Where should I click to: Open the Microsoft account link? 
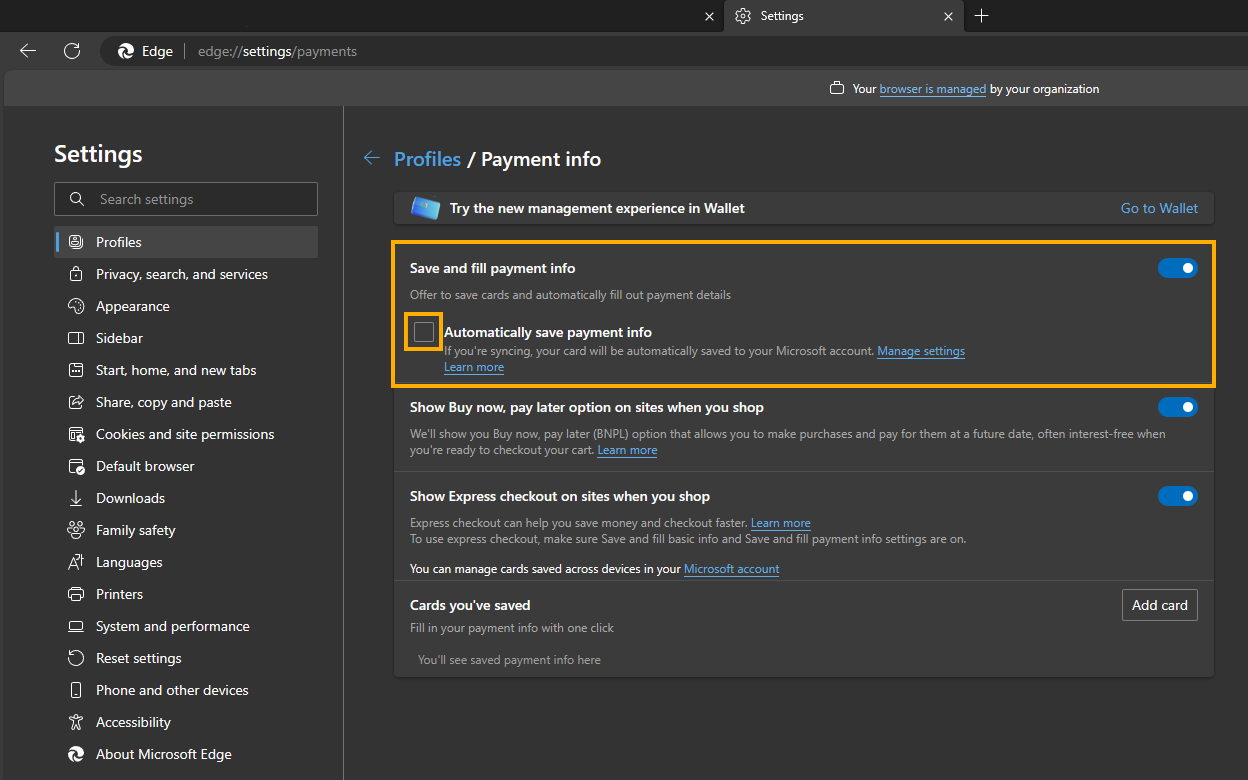(x=731, y=569)
